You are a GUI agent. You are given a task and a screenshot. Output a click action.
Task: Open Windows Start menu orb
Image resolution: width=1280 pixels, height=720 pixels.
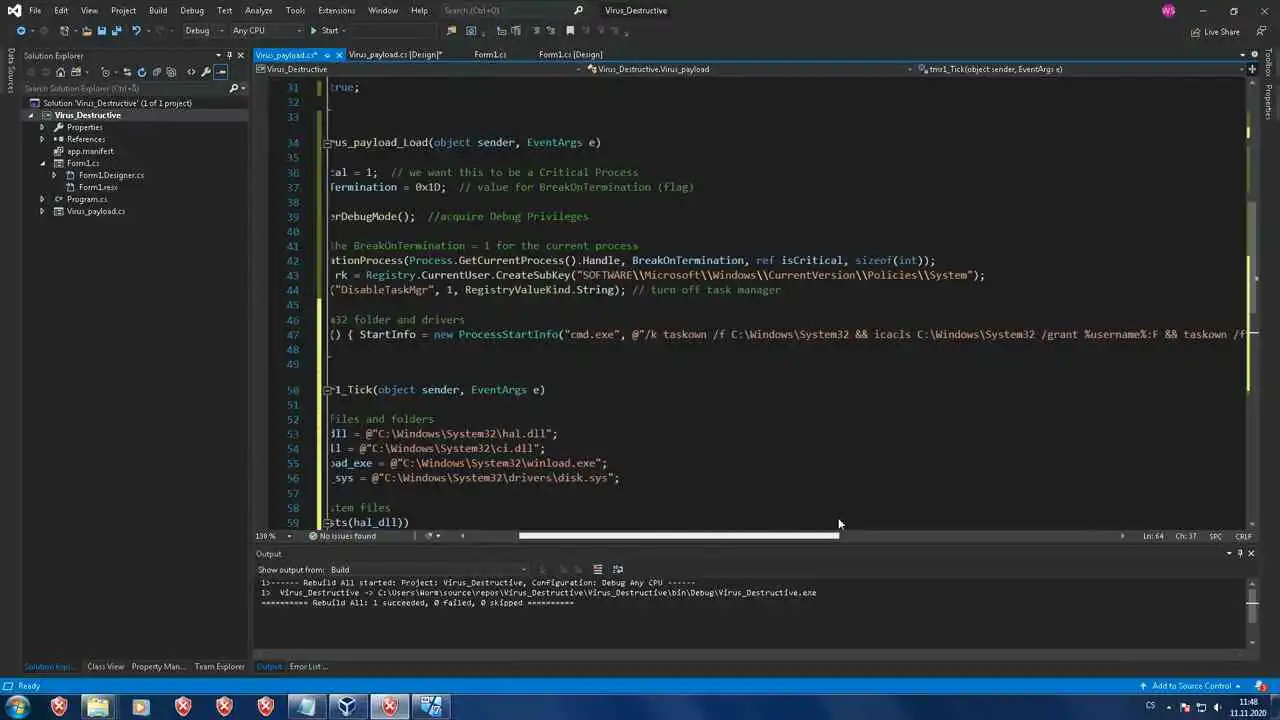(x=17, y=707)
